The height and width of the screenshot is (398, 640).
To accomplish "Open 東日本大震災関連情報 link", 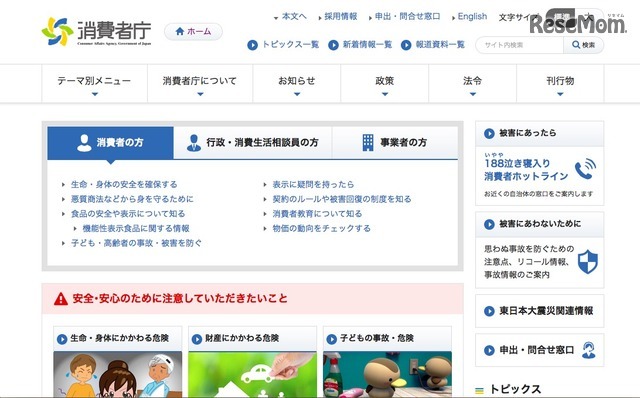I will (x=546, y=311).
